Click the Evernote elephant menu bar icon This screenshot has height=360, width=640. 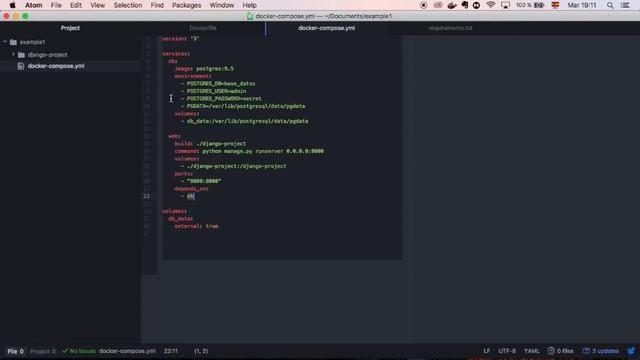[464, 5]
